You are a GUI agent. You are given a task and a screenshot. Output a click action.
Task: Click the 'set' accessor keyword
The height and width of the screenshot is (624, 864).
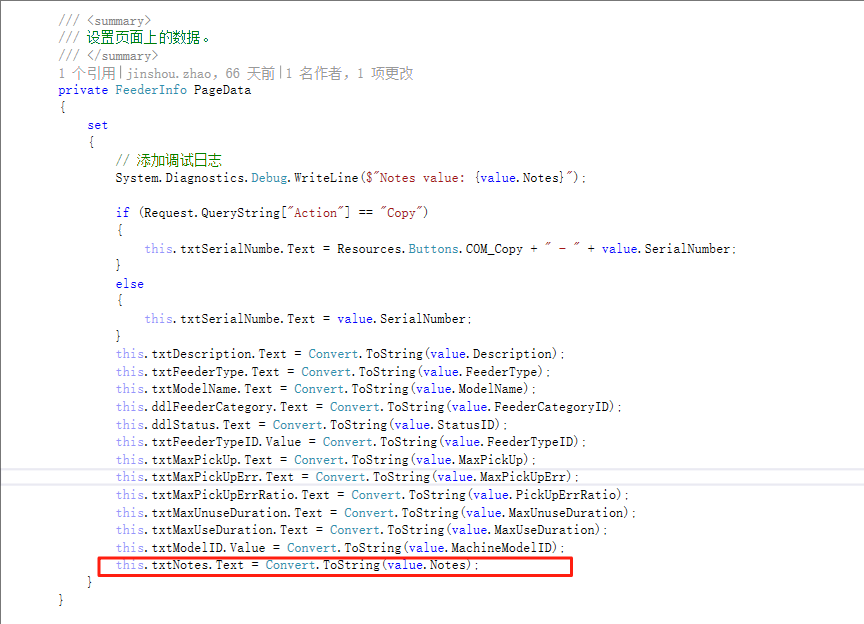98,125
